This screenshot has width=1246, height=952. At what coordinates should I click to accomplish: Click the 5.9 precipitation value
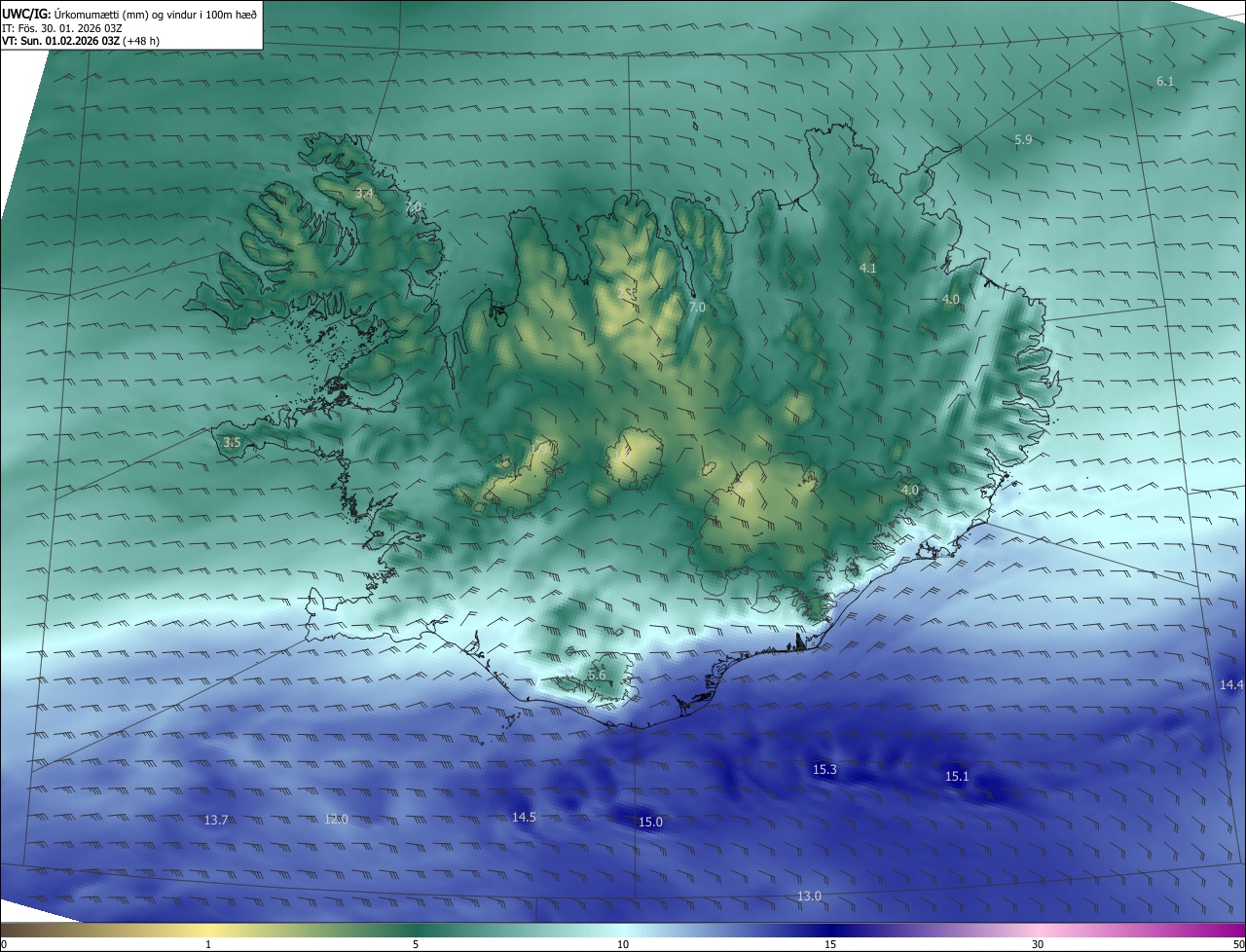point(1023,140)
